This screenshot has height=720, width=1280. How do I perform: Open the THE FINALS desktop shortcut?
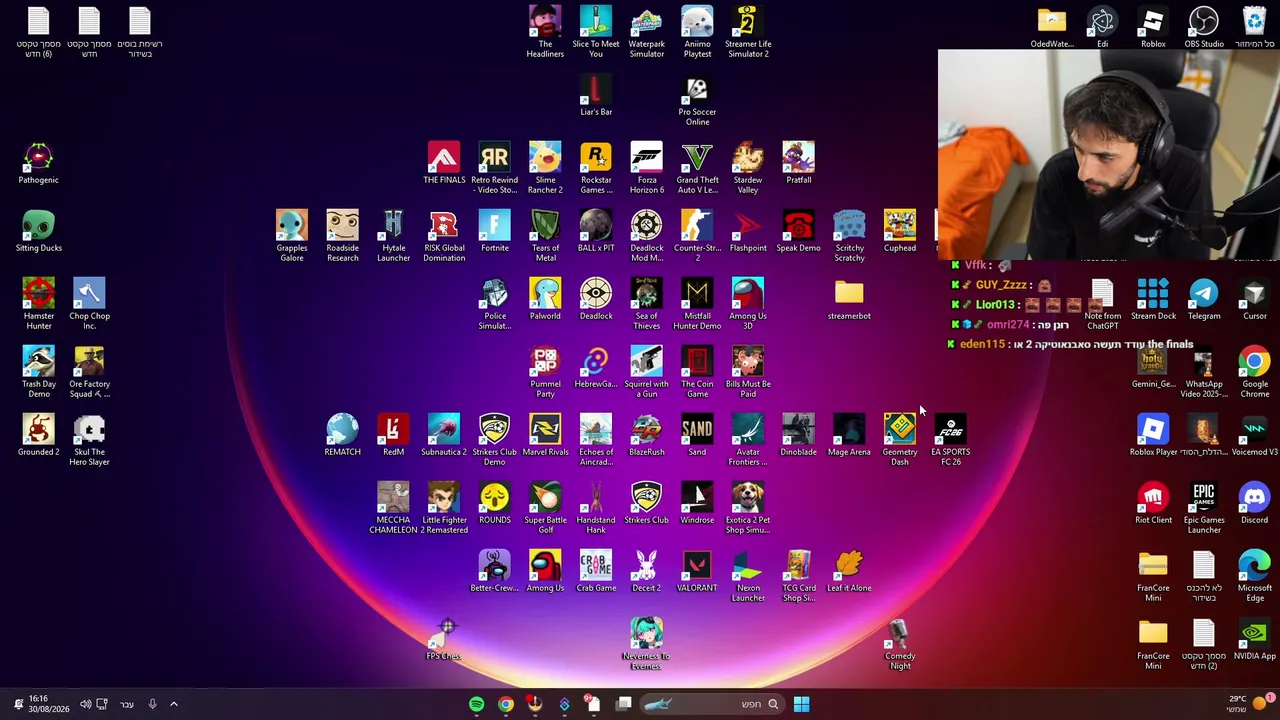444,164
